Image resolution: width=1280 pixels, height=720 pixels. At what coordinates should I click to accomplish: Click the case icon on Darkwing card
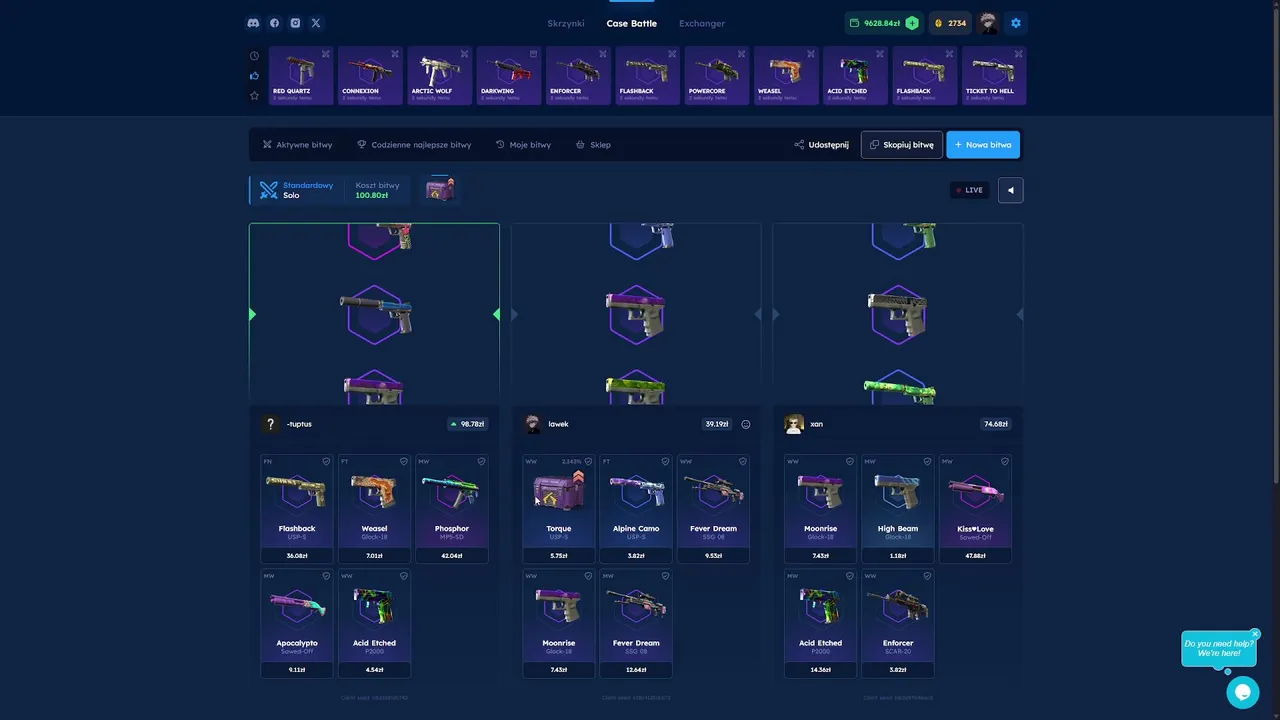click(x=533, y=54)
